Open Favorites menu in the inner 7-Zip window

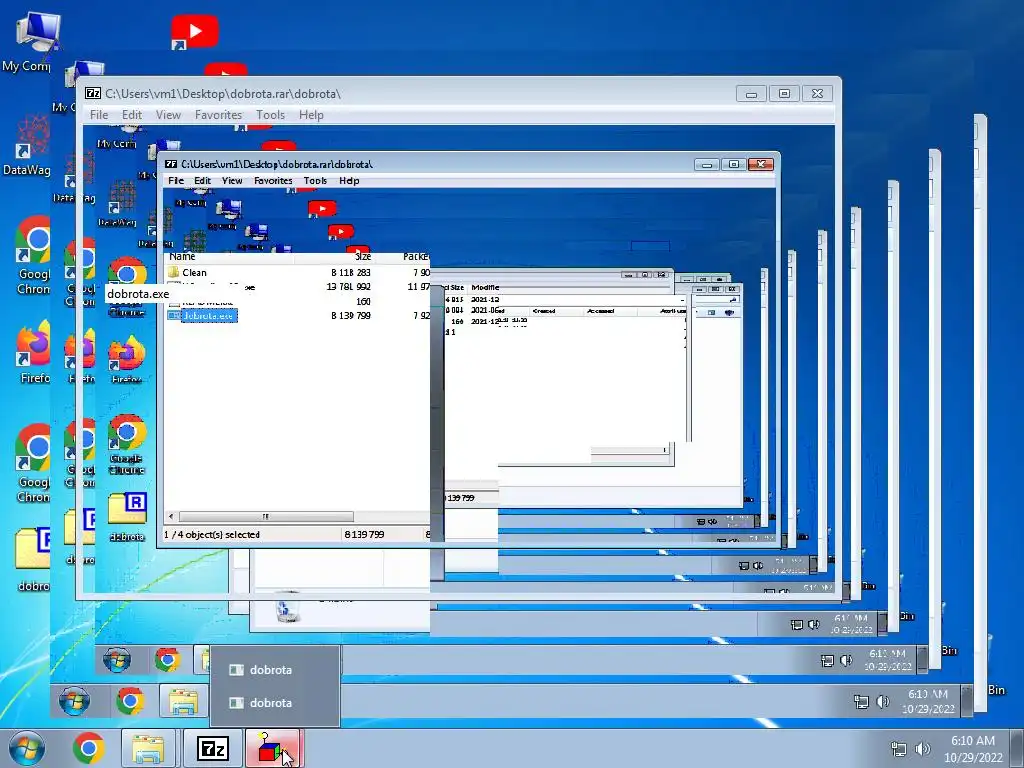(x=273, y=181)
